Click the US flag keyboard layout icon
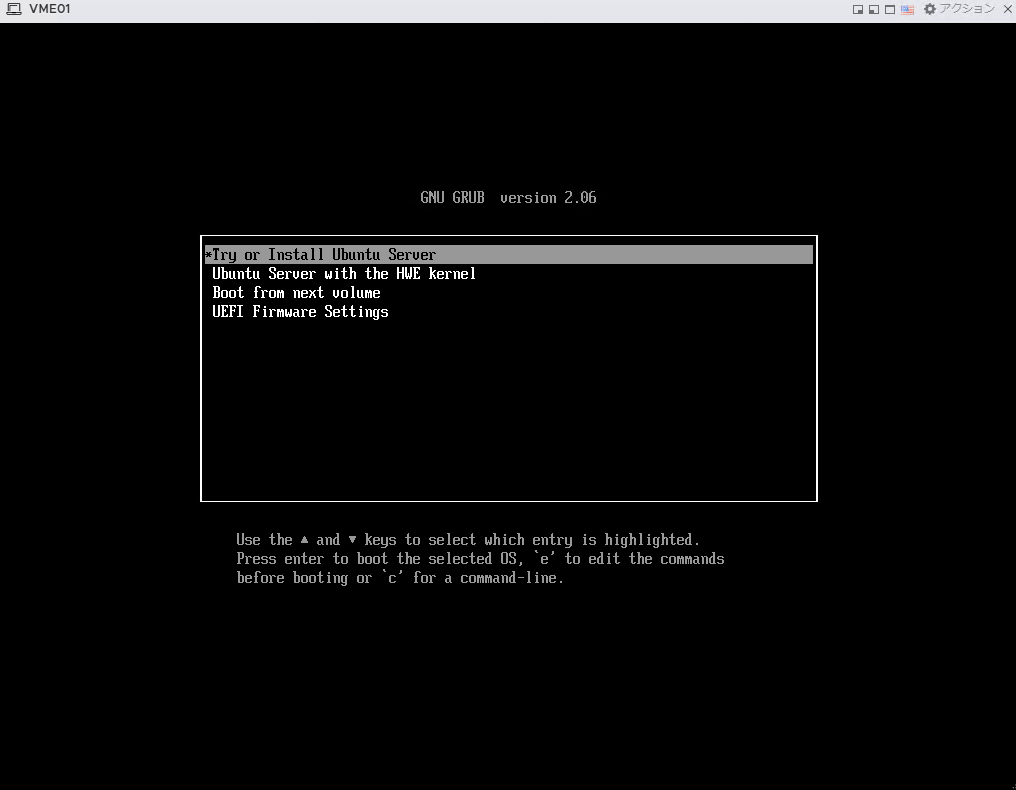This screenshot has height=790, width=1016. click(x=907, y=10)
